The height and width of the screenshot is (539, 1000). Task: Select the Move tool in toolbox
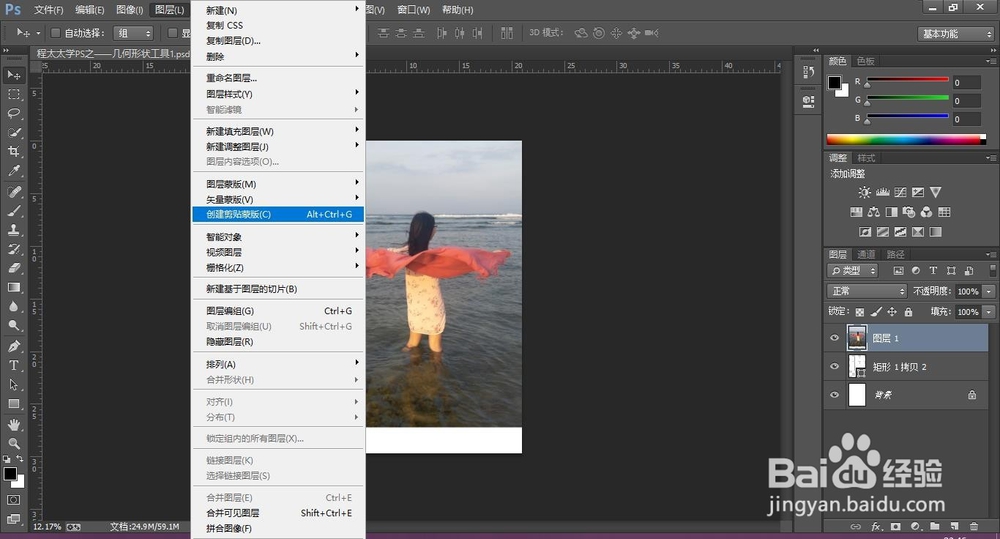13,75
